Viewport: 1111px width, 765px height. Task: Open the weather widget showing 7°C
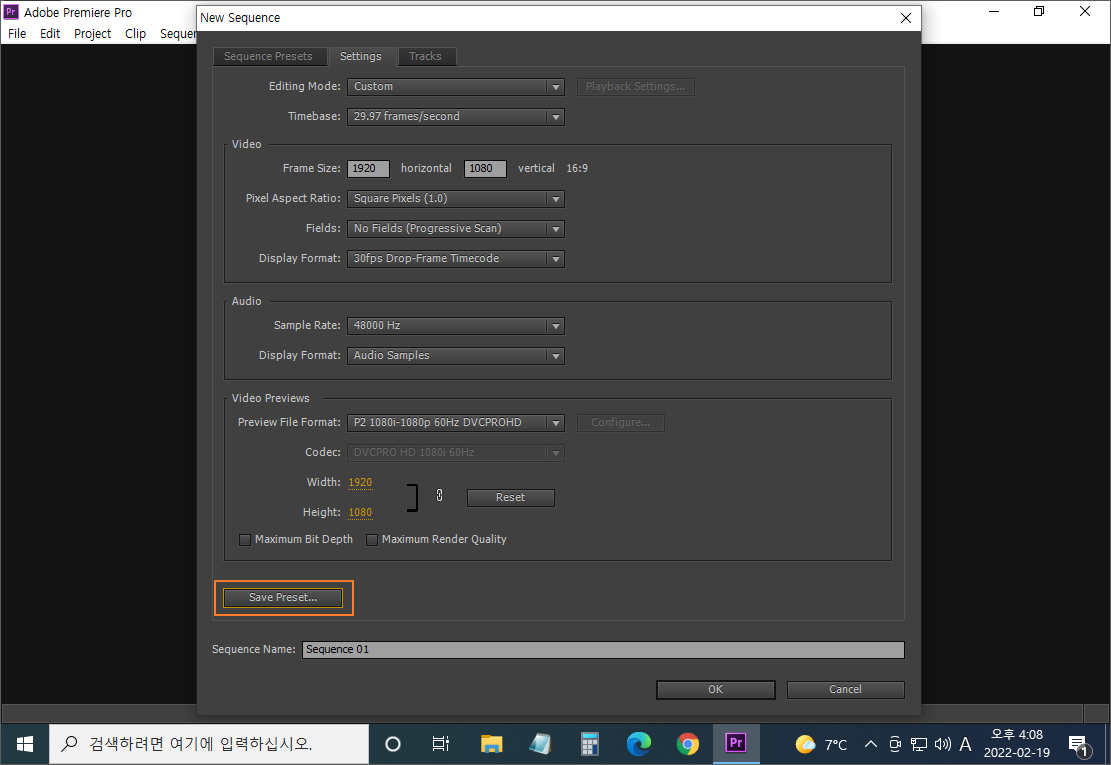[821, 744]
